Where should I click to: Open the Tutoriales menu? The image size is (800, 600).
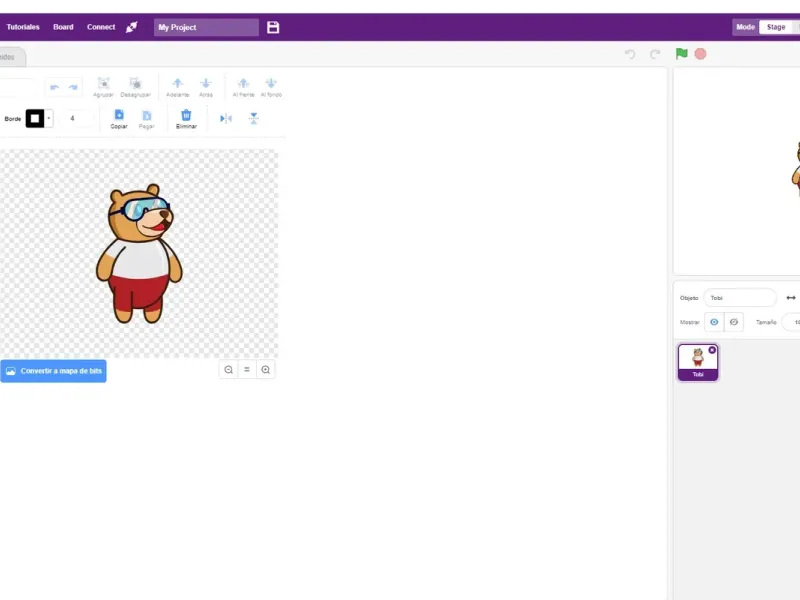coord(23,27)
